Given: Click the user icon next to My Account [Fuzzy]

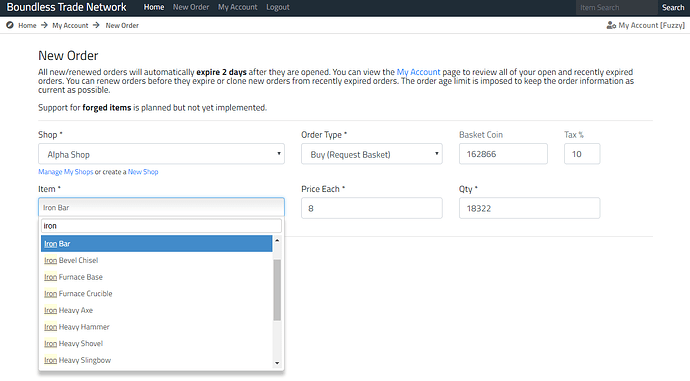Looking at the screenshot, I should [x=611, y=26].
